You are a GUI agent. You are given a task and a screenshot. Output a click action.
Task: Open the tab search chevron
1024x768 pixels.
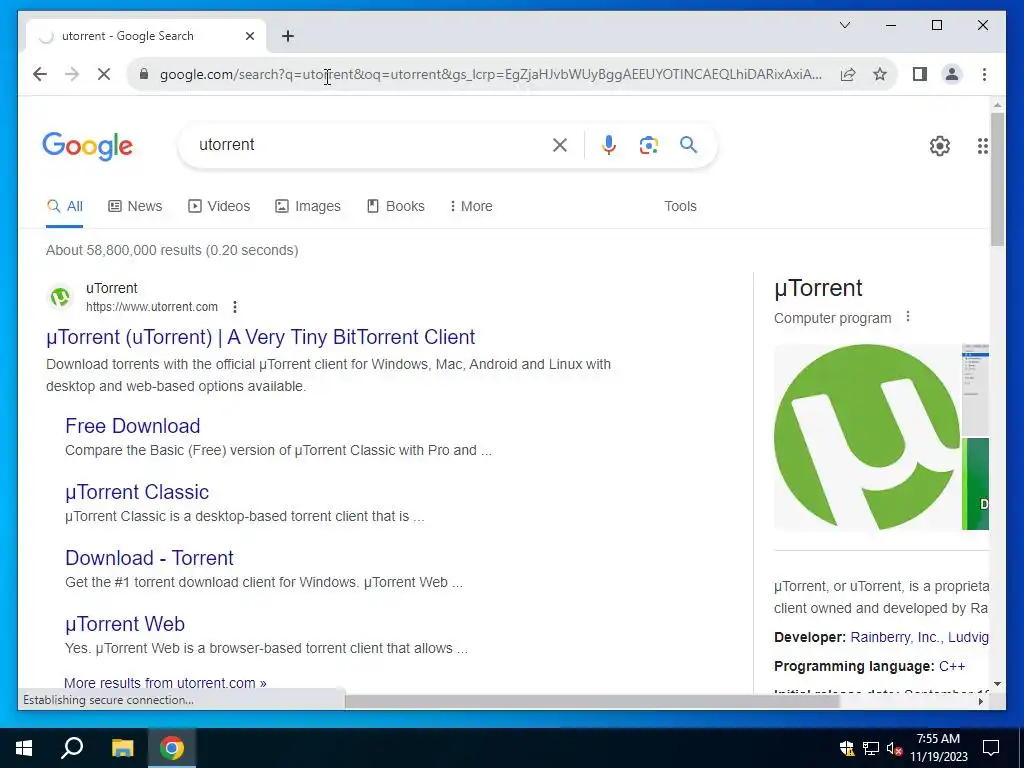[x=844, y=25]
